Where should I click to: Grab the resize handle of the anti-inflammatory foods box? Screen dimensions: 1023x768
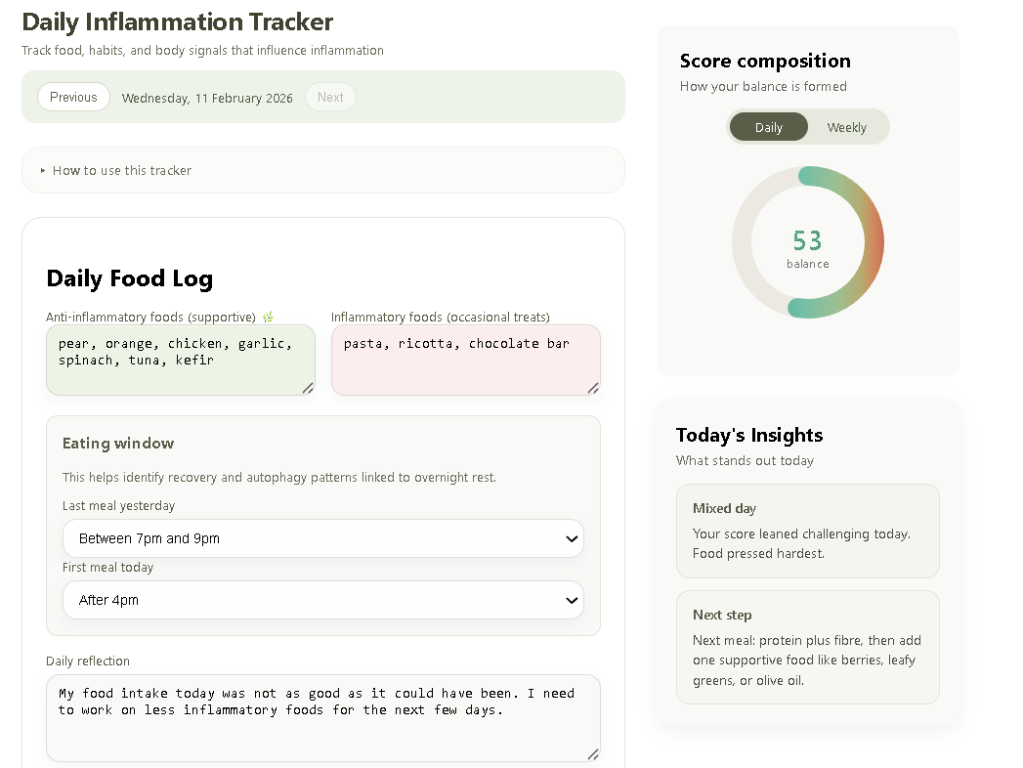[x=308, y=388]
